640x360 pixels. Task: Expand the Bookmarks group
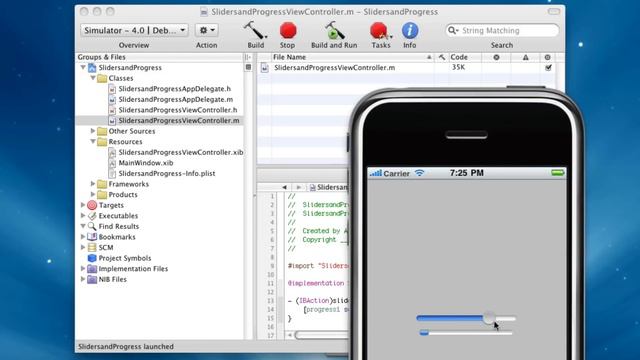pyautogui.click(x=83, y=237)
